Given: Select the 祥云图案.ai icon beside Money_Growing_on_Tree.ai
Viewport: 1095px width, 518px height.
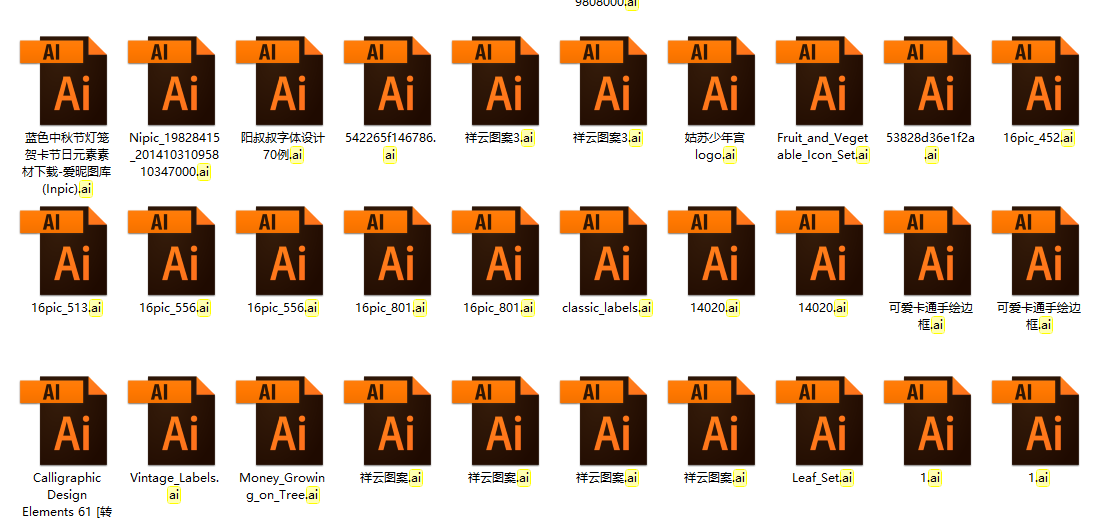Looking at the screenshot, I should pos(388,421).
